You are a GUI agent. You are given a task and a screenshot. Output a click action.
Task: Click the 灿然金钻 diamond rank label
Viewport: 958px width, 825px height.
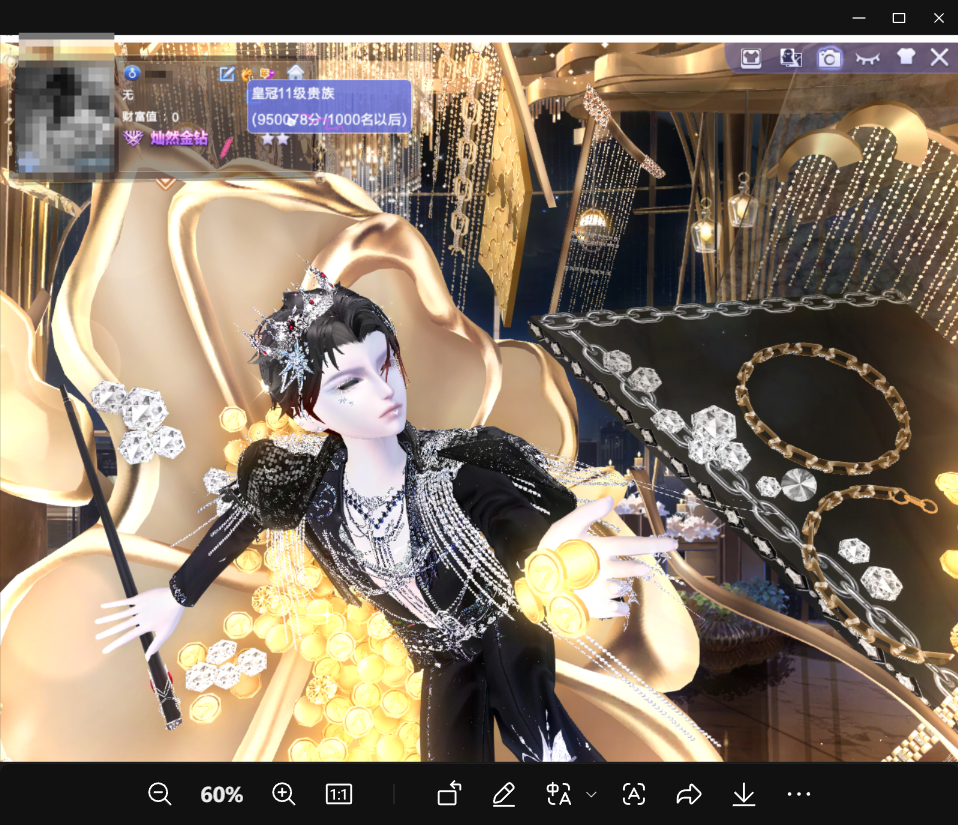tap(178, 138)
